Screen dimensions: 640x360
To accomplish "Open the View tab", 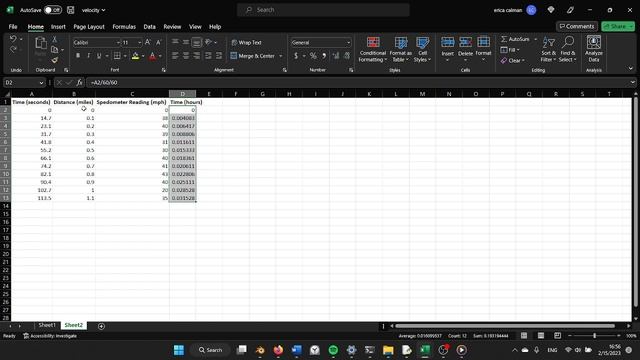I will (195, 27).
